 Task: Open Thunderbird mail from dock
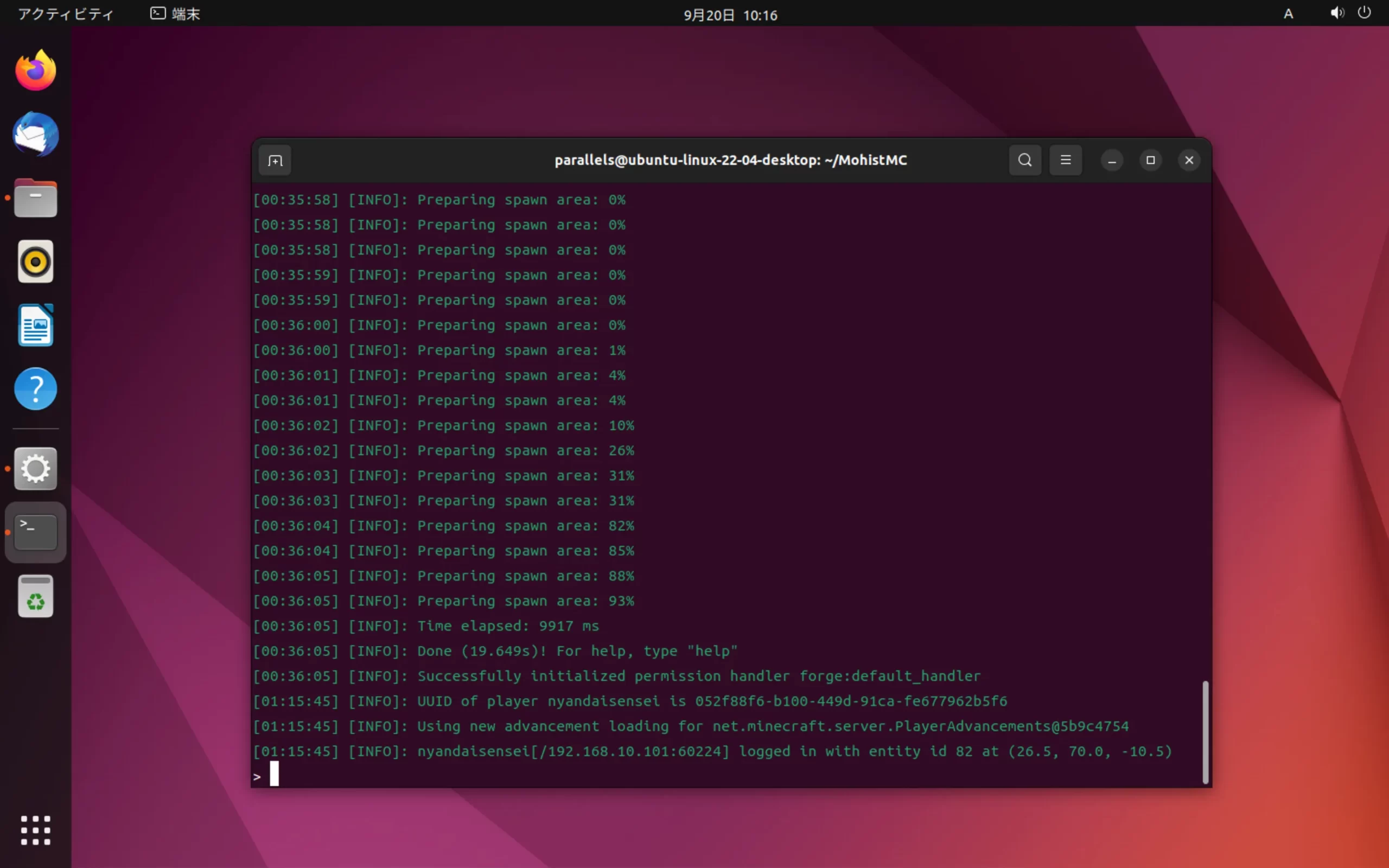(x=36, y=135)
